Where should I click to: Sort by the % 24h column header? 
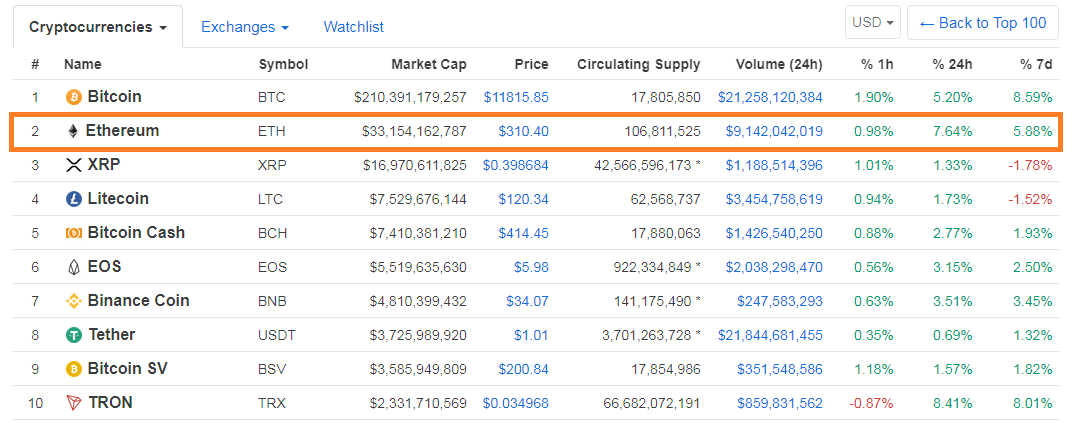tap(952, 64)
